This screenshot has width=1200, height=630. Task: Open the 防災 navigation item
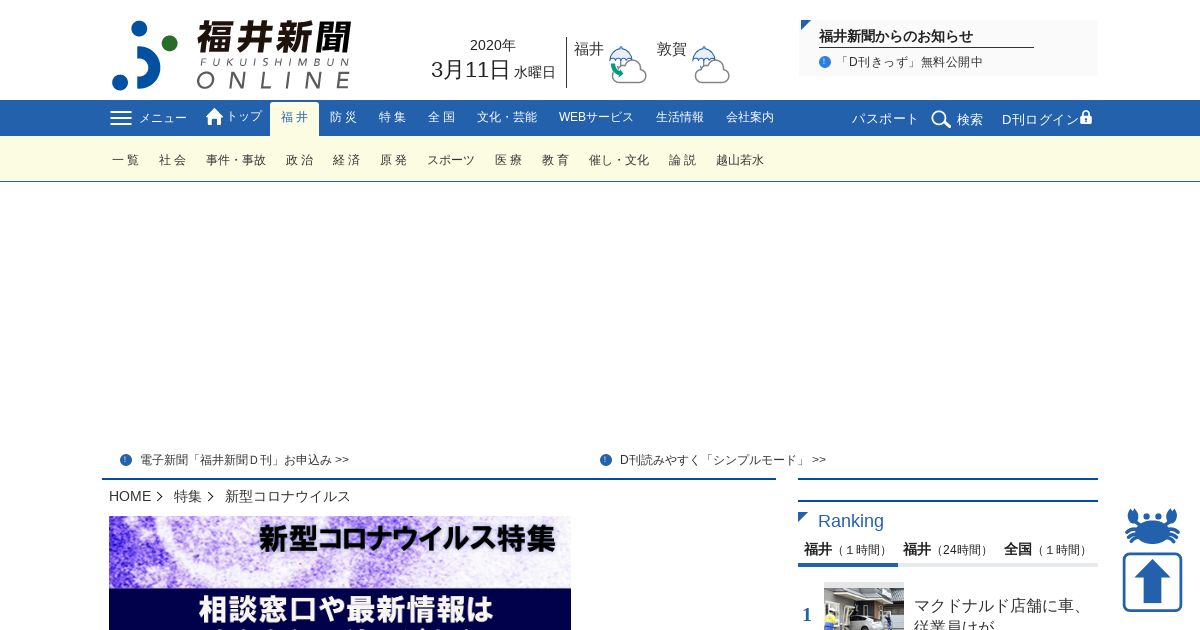tap(343, 117)
